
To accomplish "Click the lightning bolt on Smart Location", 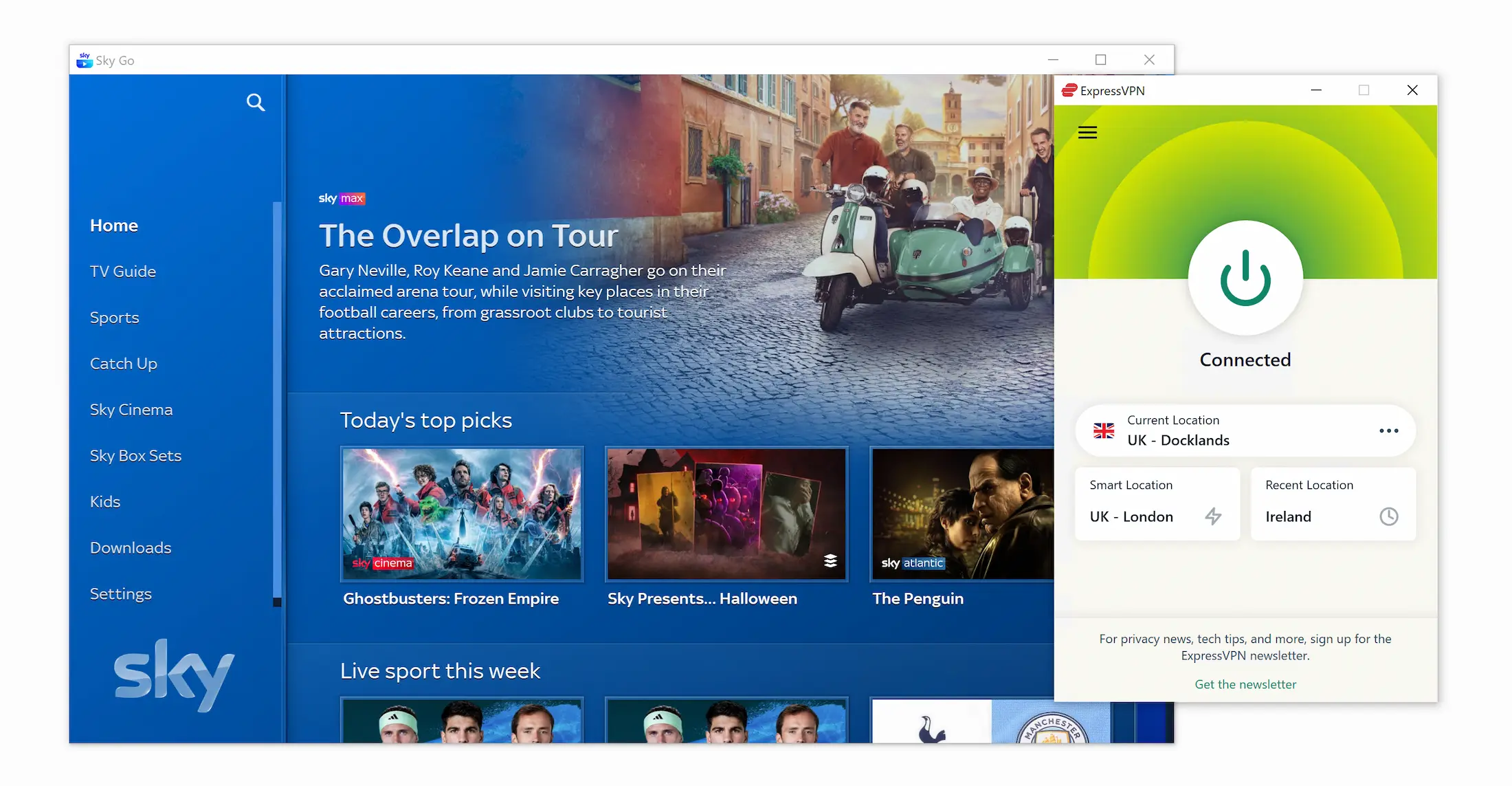I will pyautogui.click(x=1214, y=516).
